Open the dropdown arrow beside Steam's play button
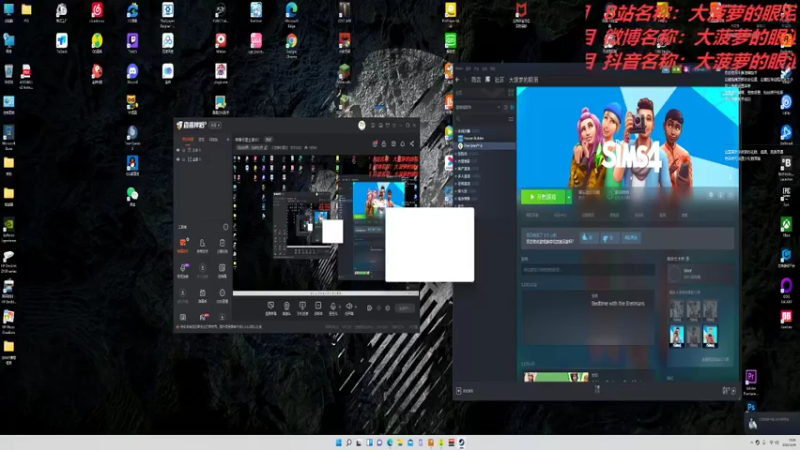The image size is (800, 450). pos(569,197)
